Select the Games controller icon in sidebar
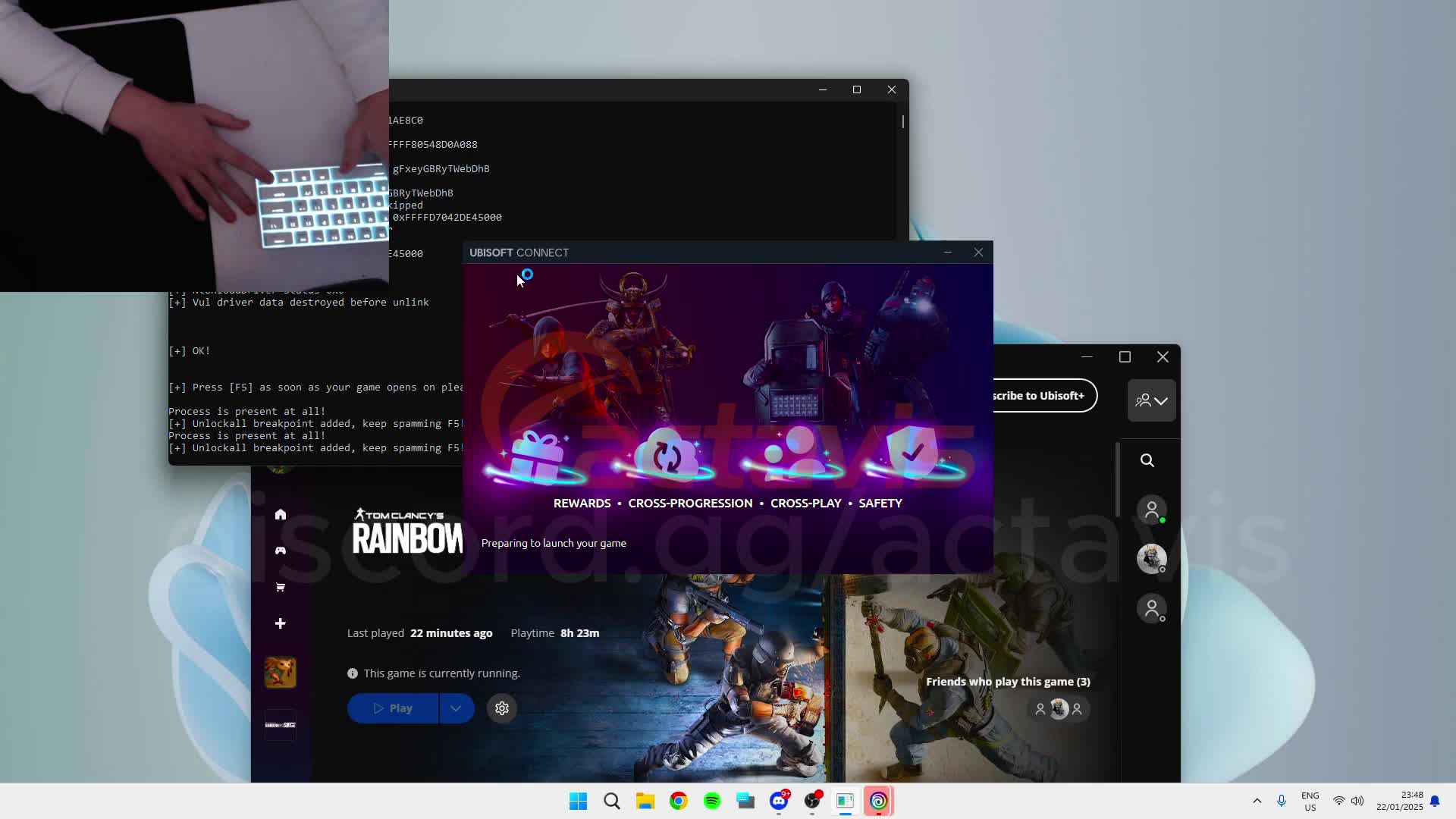The width and height of the screenshot is (1456, 819). point(280,551)
